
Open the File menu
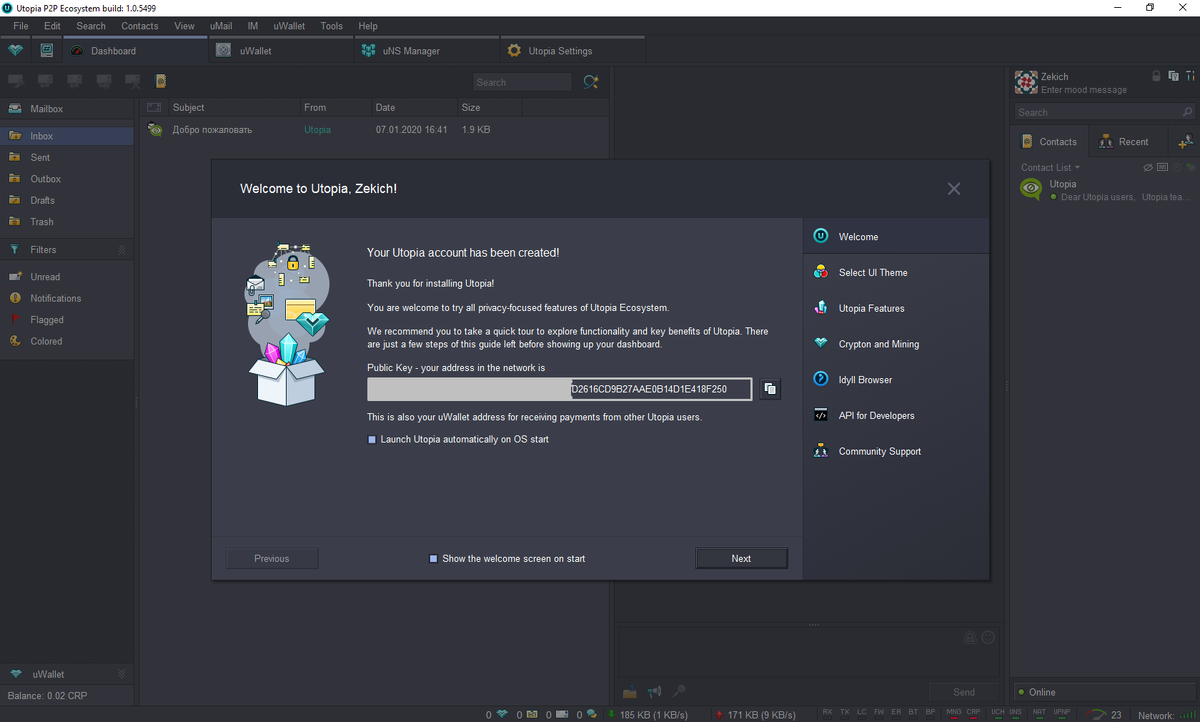[x=21, y=26]
